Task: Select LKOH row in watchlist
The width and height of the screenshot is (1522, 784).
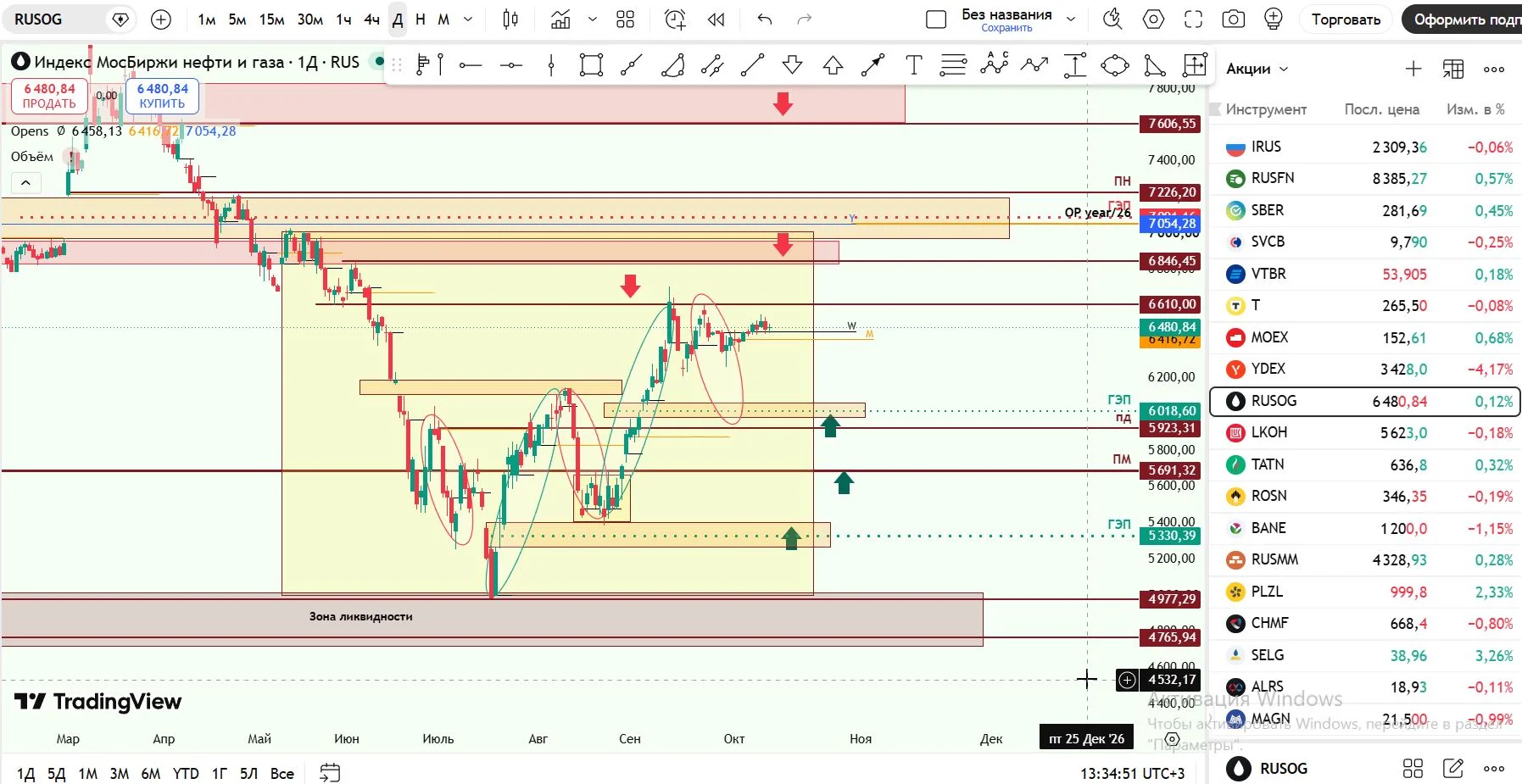Action: click(x=1366, y=432)
